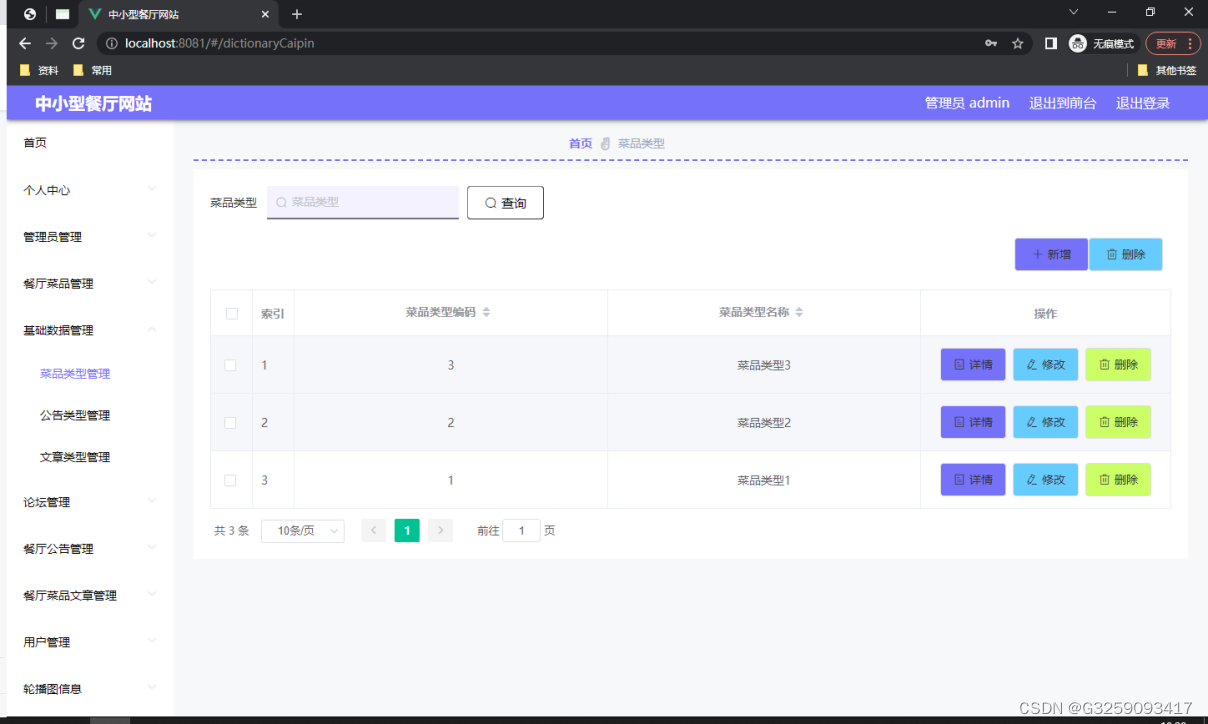Click 退出到前台 in the header
The height and width of the screenshot is (724, 1208).
coord(1063,103)
